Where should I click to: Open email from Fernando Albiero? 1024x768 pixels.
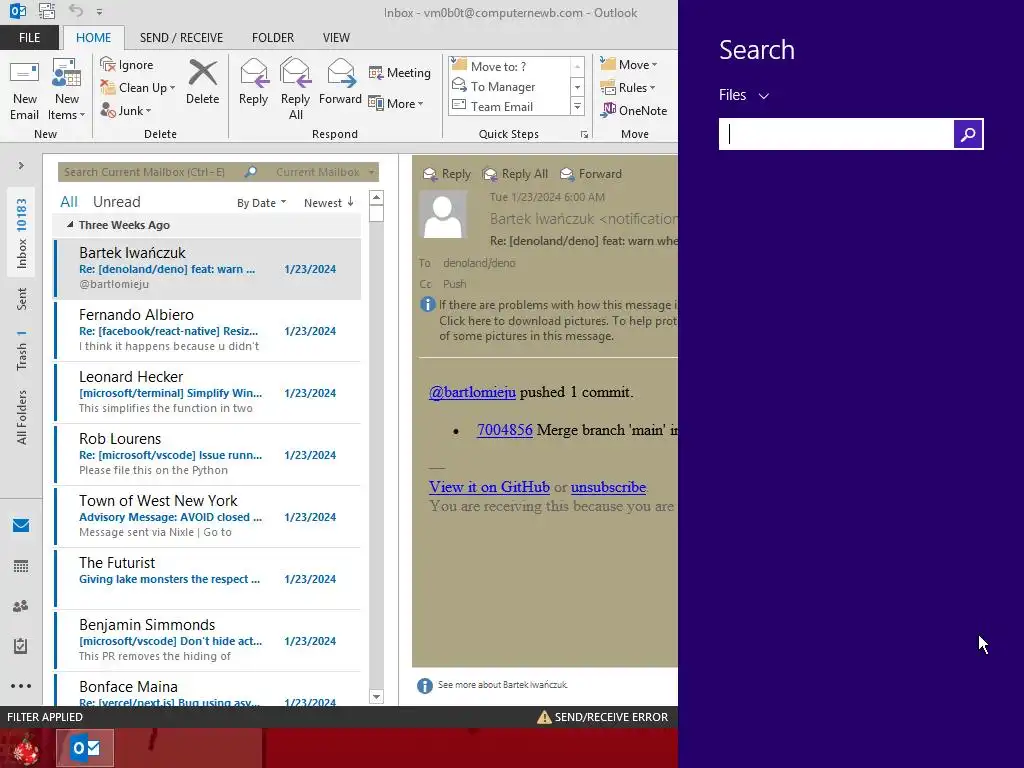[208, 330]
